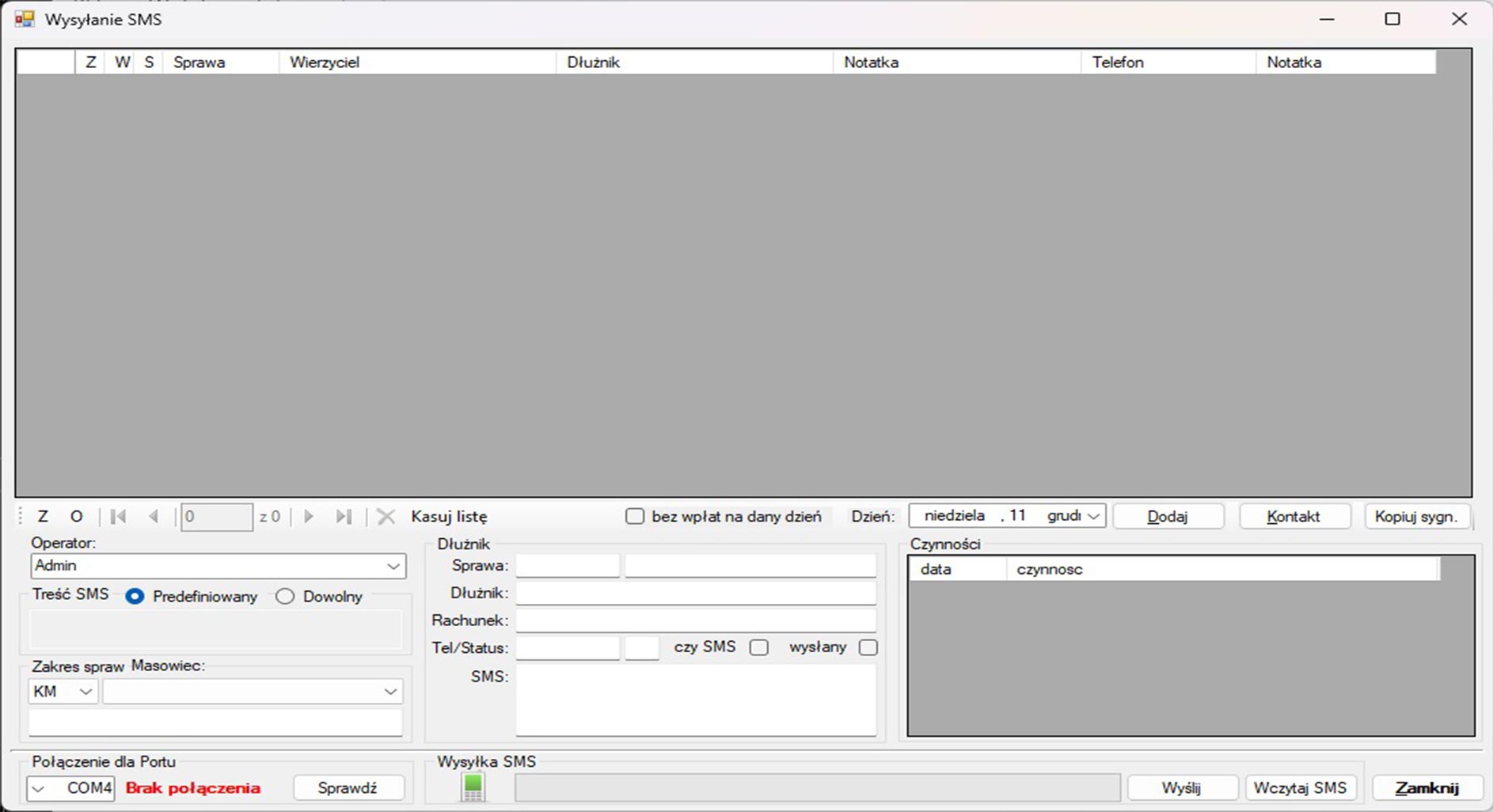
Task: Jump to last record in navigator
Action: click(x=344, y=517)
